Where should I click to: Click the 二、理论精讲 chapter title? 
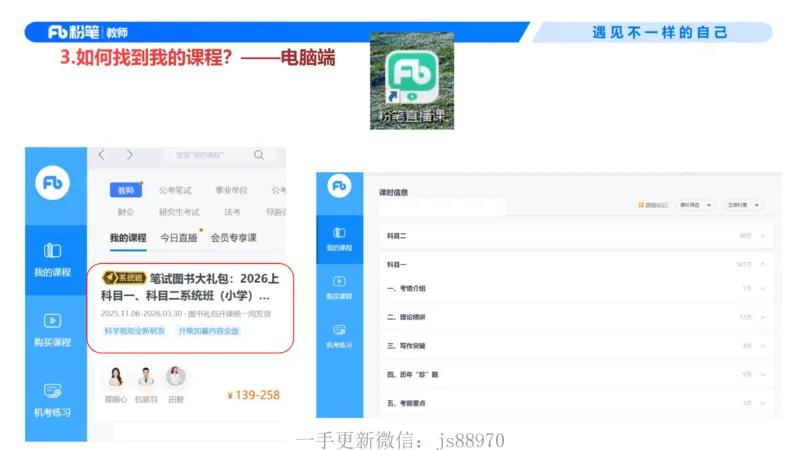tap(406, 317)
